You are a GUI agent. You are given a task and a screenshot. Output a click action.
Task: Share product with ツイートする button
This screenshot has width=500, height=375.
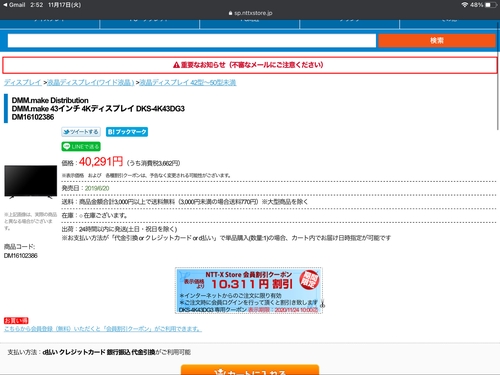point(81,132)
